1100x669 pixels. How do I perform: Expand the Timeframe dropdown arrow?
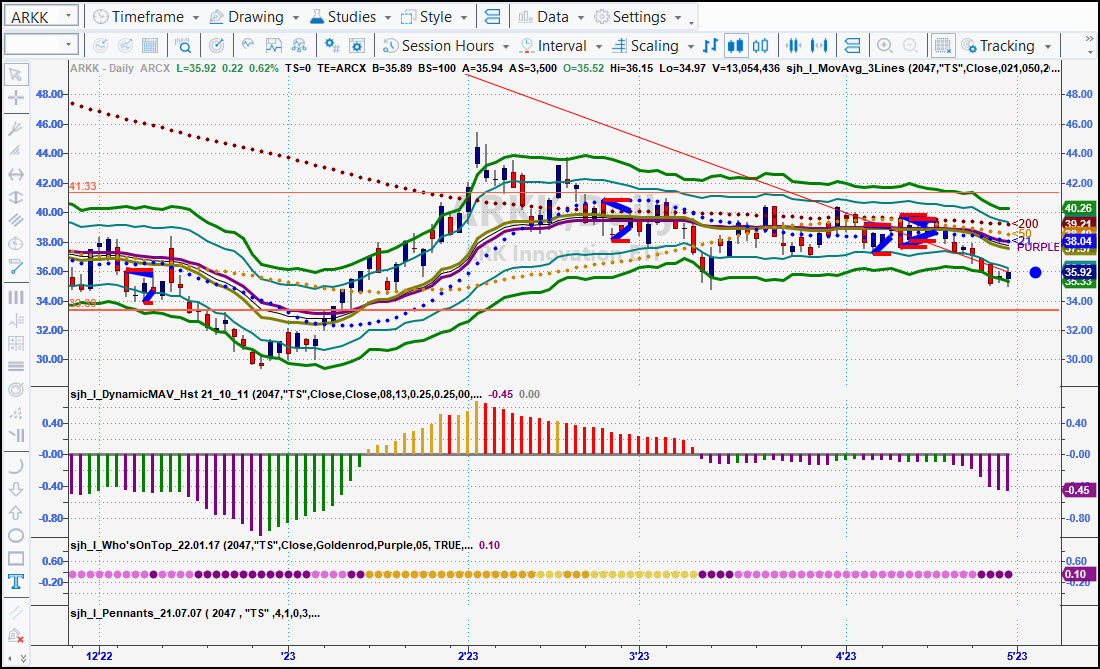(196, 17)
